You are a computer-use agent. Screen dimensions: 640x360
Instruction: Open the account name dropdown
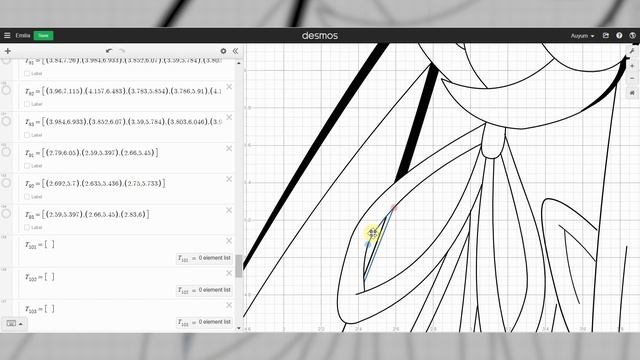click(x=582, y=36)
